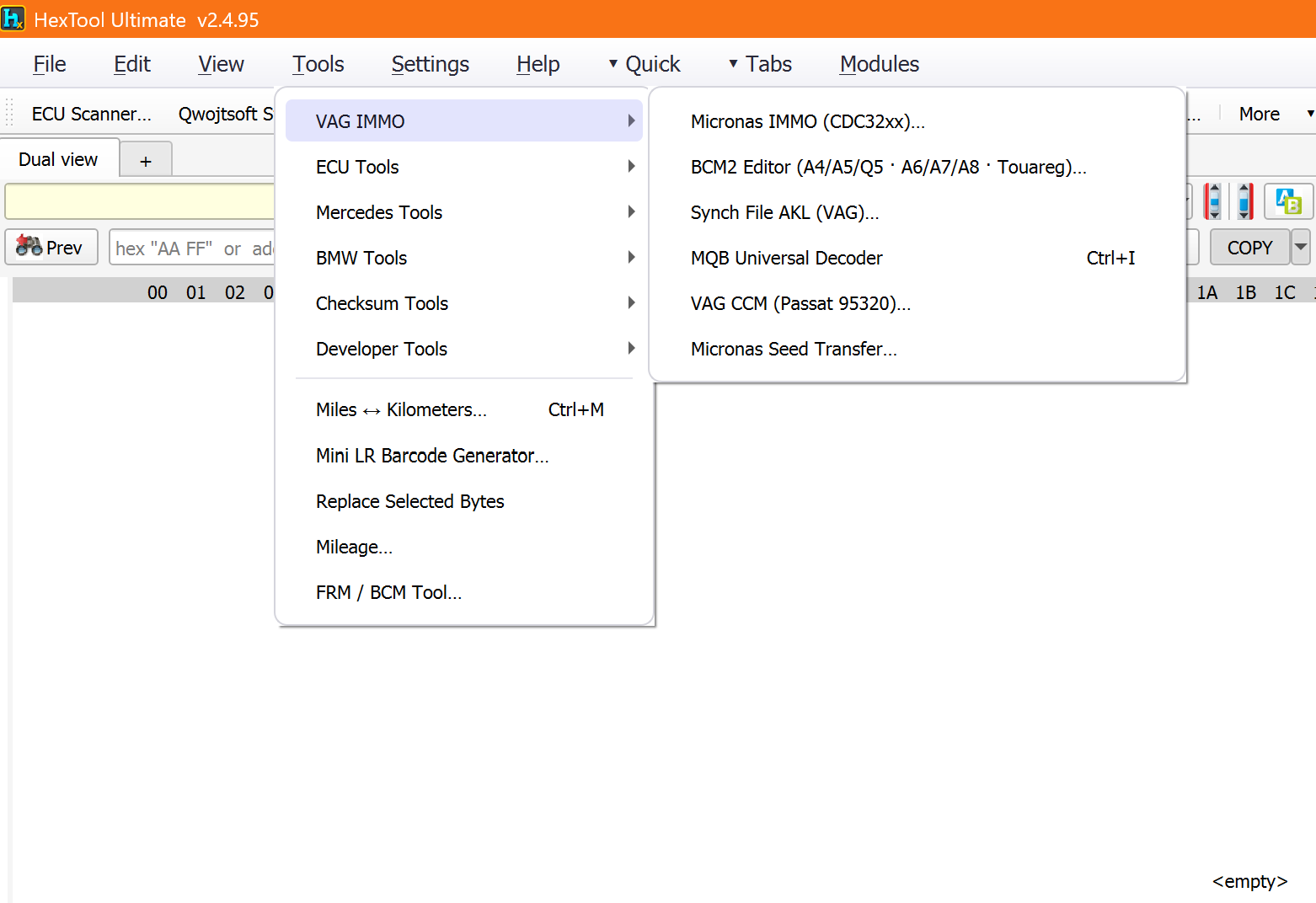Open the View menu

[x=221, y=64]
